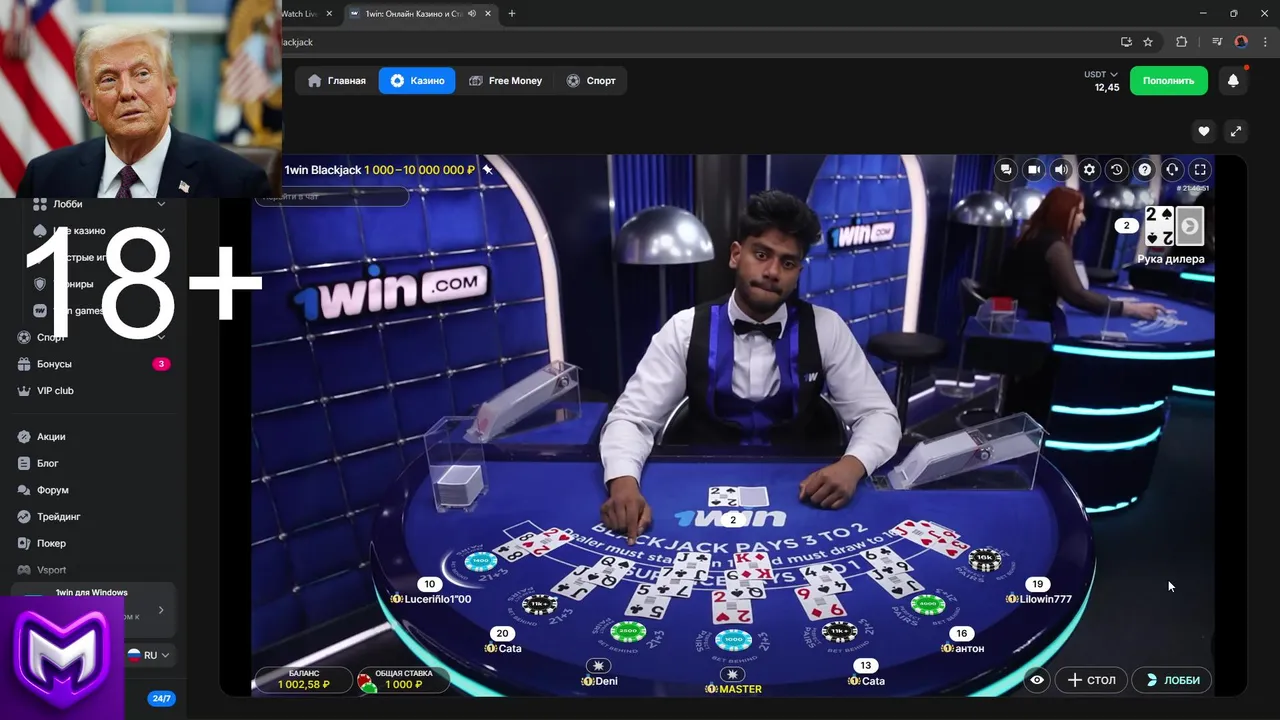Click the СТОЛ add table button
The height and width of the screenshot is (720, 1280).
click(x=1091, y=680)
